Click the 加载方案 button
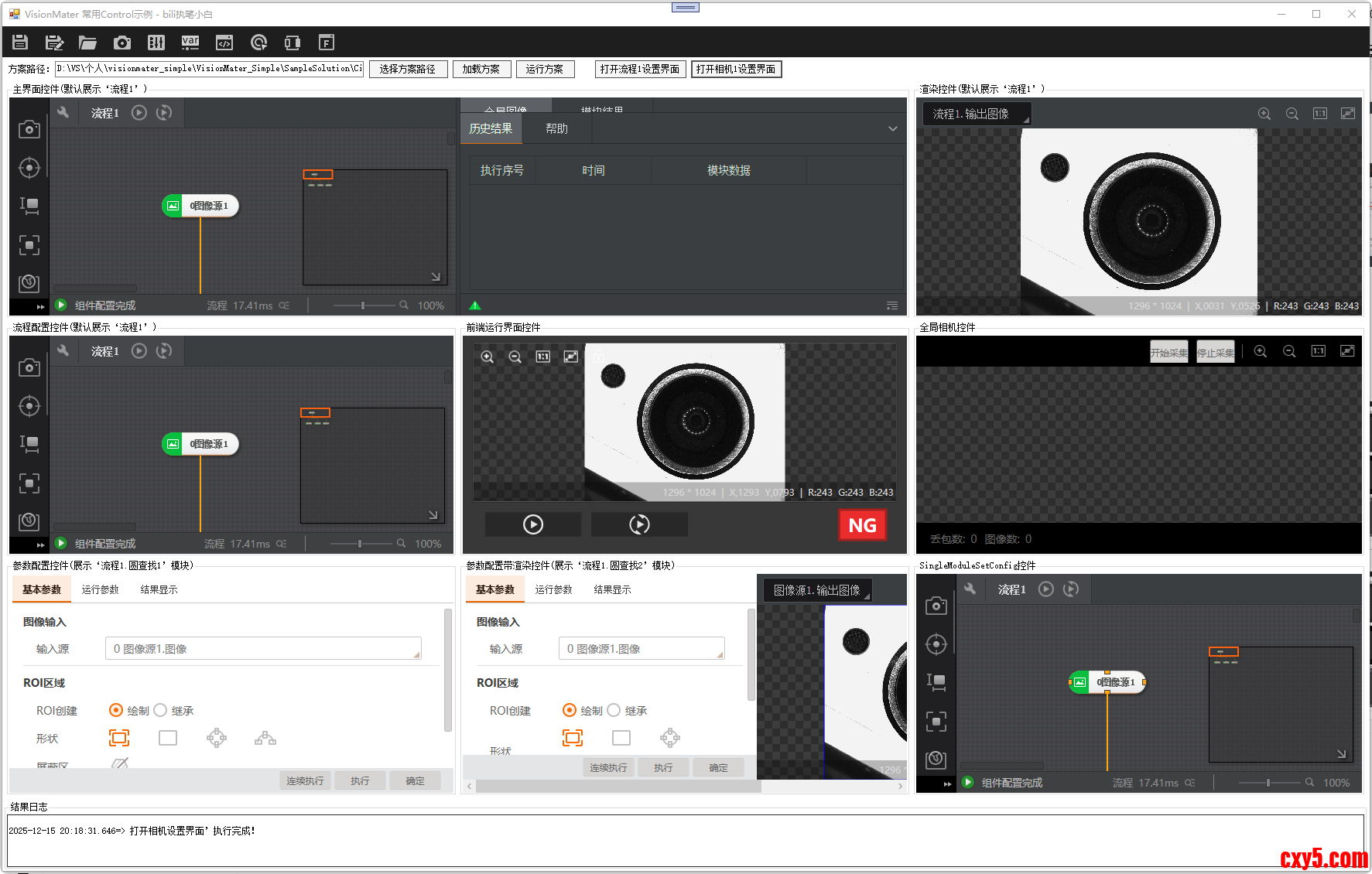This screenshot has height=874, width=1372. point(481,69)
